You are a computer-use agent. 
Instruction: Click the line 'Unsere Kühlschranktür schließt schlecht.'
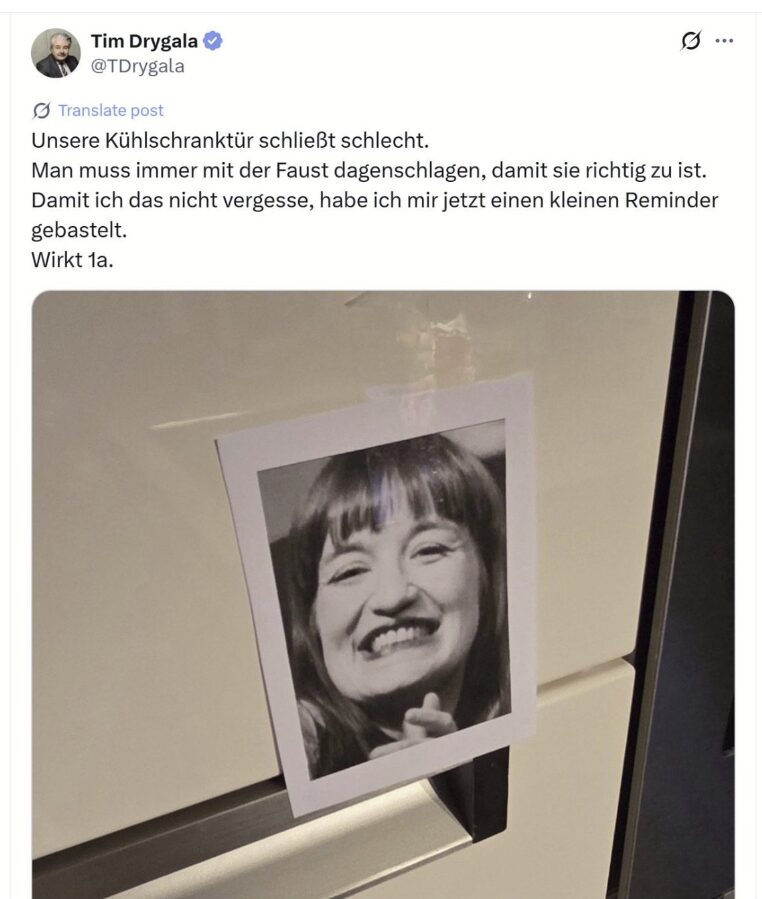coord(230,140)
